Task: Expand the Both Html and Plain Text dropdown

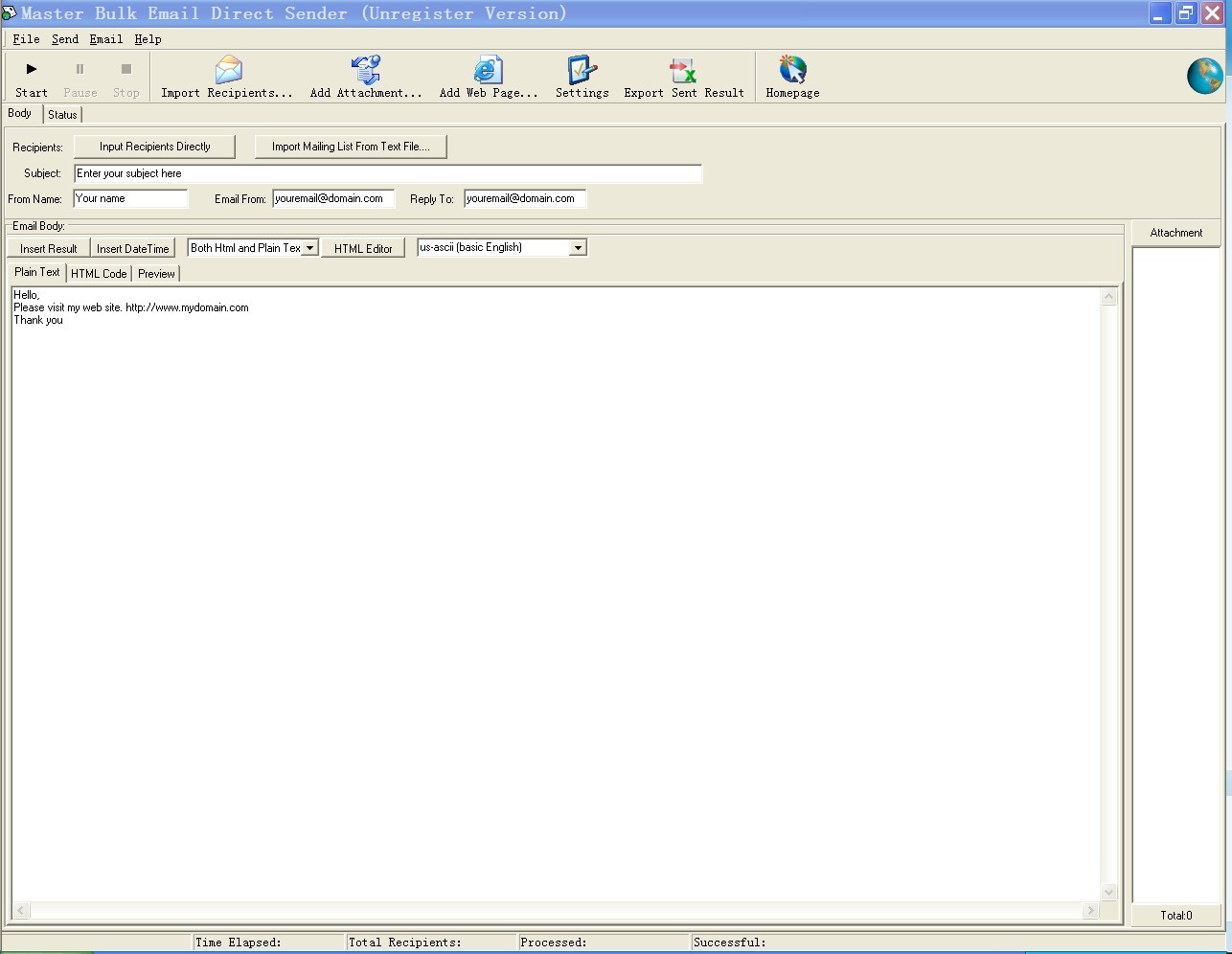Action: coord(310,248)
